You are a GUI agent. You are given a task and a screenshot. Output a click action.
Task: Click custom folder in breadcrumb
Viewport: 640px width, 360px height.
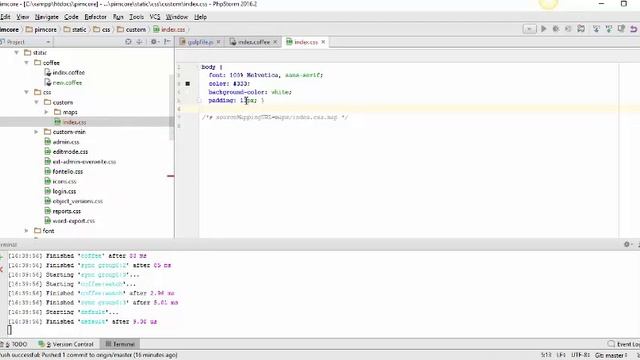(x=131, y=29)
